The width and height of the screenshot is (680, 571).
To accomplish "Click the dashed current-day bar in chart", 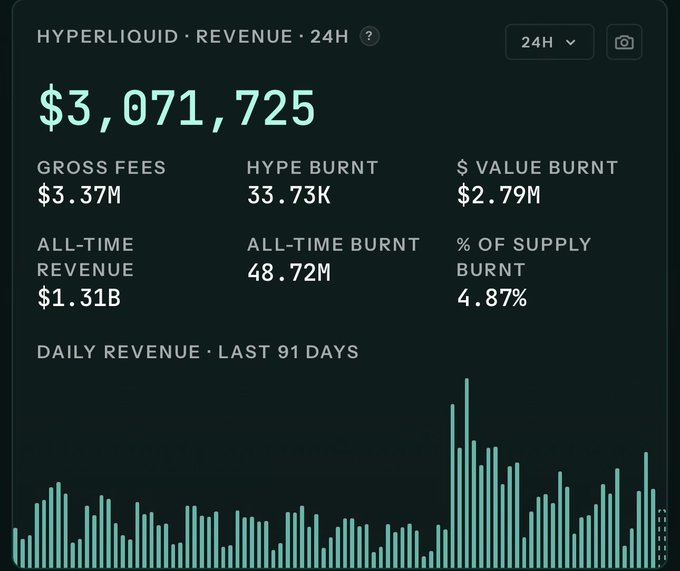I will 662,538.
